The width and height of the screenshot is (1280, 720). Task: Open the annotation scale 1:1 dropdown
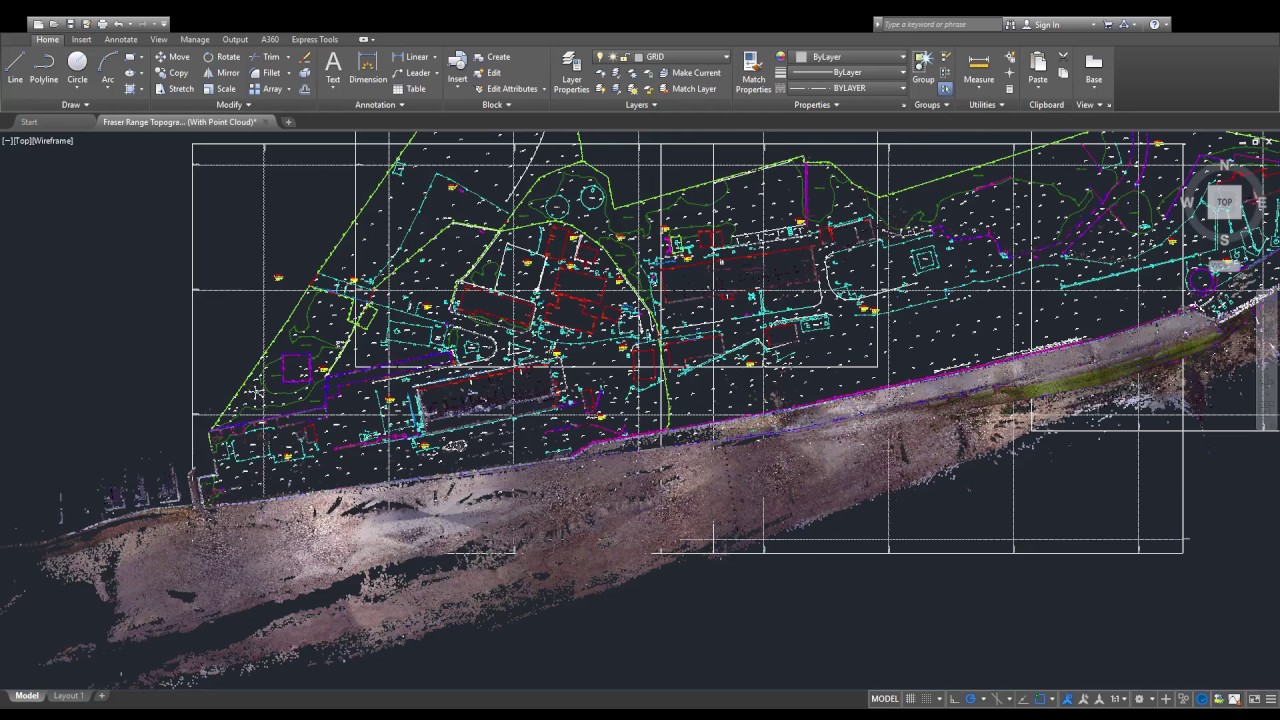(1119, 699)
